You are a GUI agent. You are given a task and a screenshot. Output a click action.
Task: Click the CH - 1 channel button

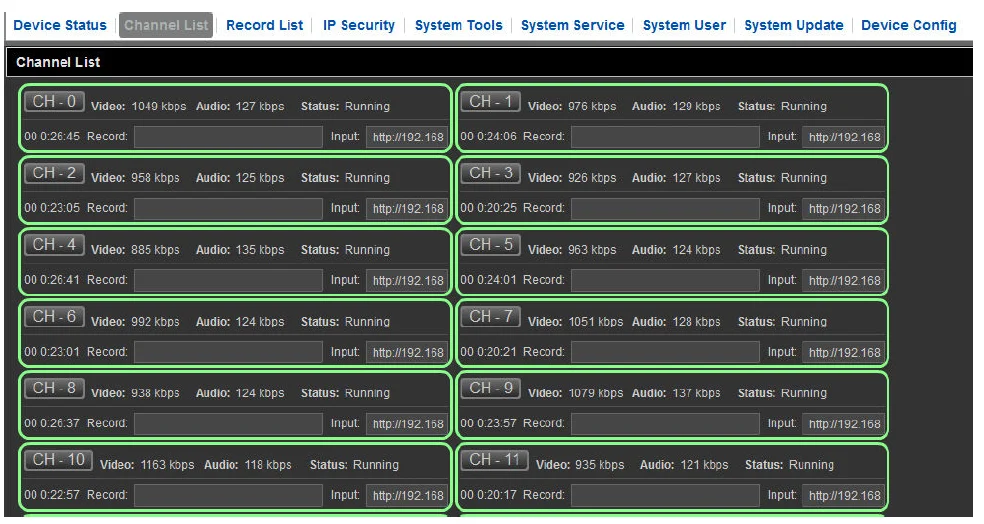(490, 102)
